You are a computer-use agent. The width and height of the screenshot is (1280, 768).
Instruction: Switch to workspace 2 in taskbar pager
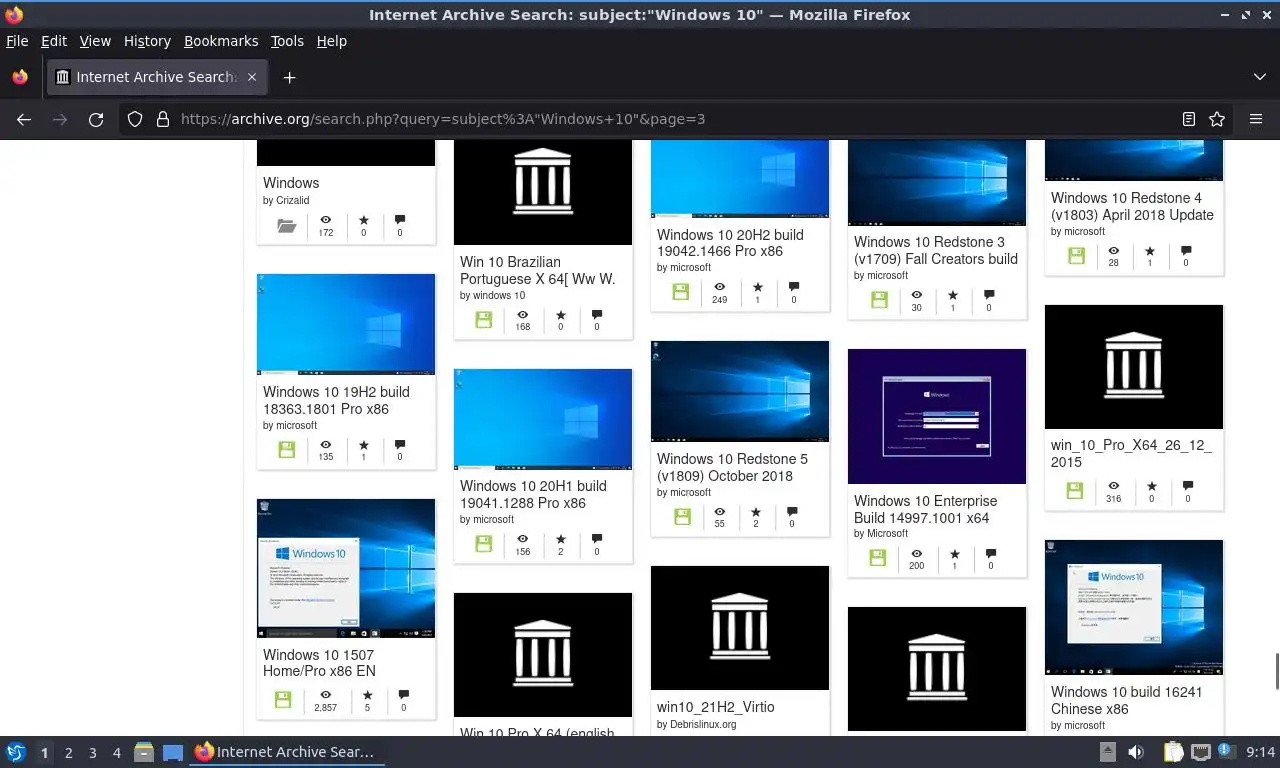coord(69,753)
